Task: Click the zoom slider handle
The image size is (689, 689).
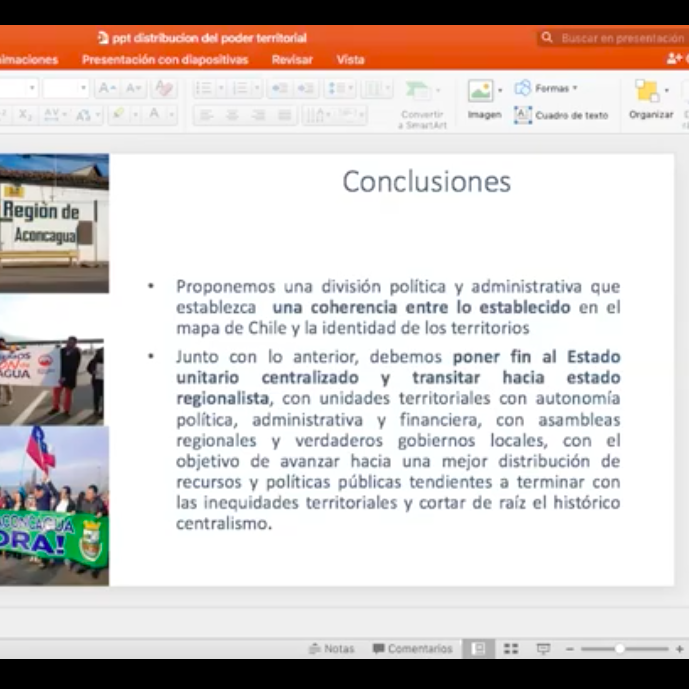Action: 620,649
